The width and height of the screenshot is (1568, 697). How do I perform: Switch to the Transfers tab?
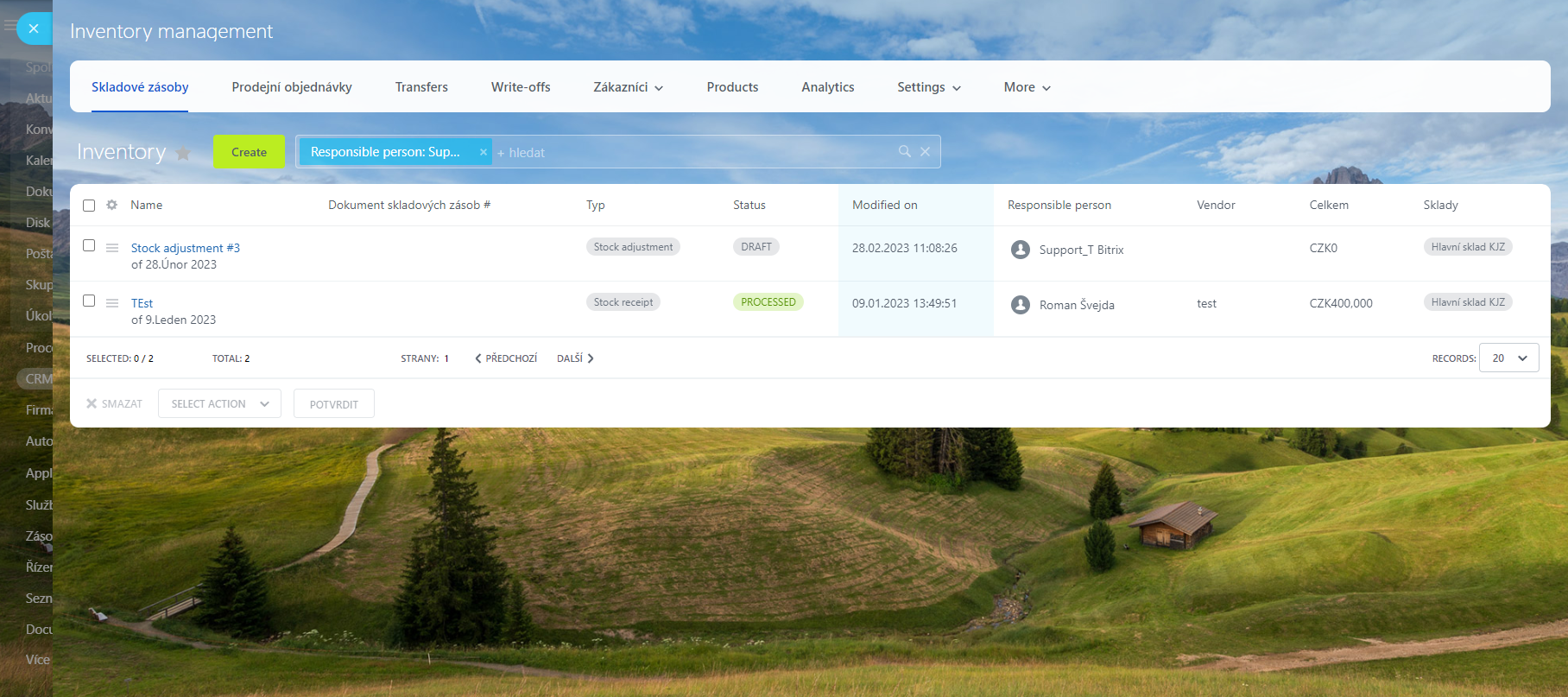coord(421,87)
